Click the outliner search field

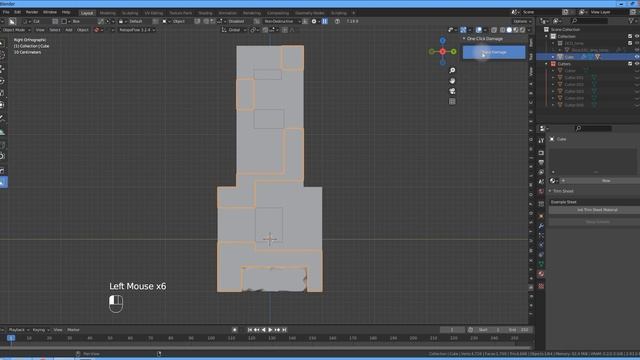(x=590, y=21)
